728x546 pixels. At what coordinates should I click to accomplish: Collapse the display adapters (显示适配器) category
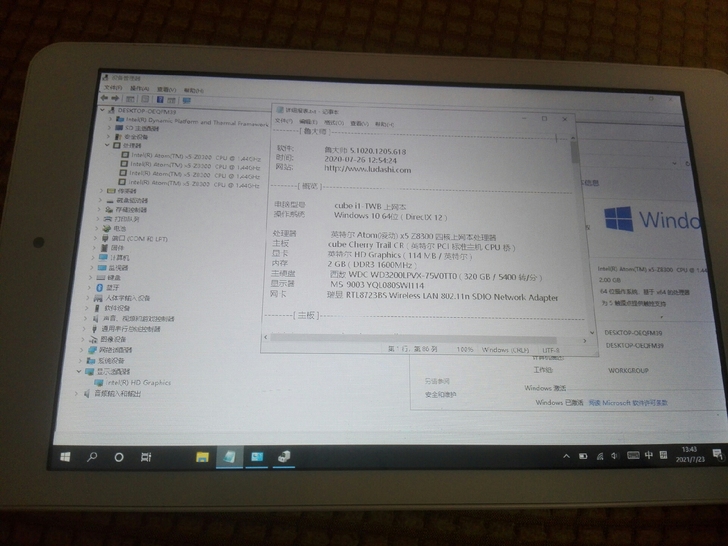point(79,371)
